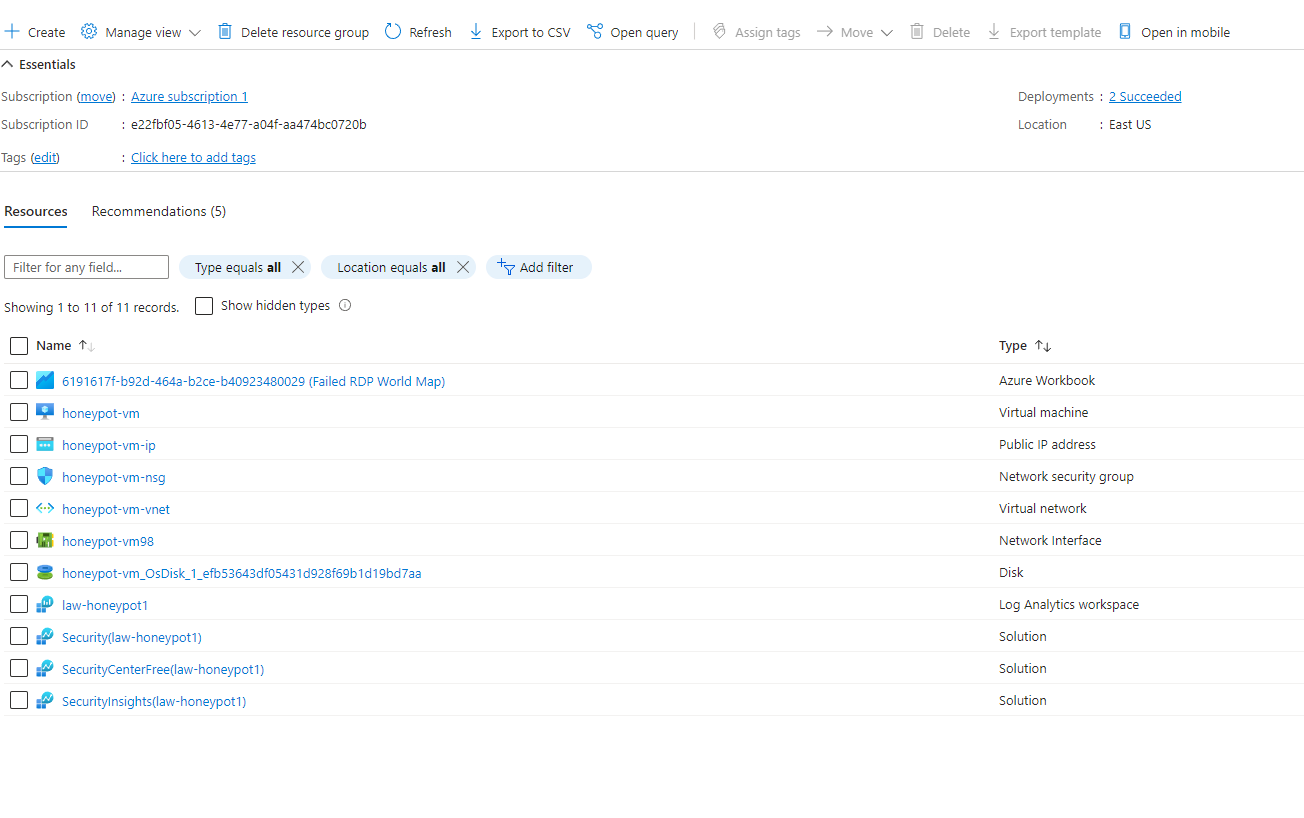
Task: Click the Open in mobile phone icon
Action: 1125,32
